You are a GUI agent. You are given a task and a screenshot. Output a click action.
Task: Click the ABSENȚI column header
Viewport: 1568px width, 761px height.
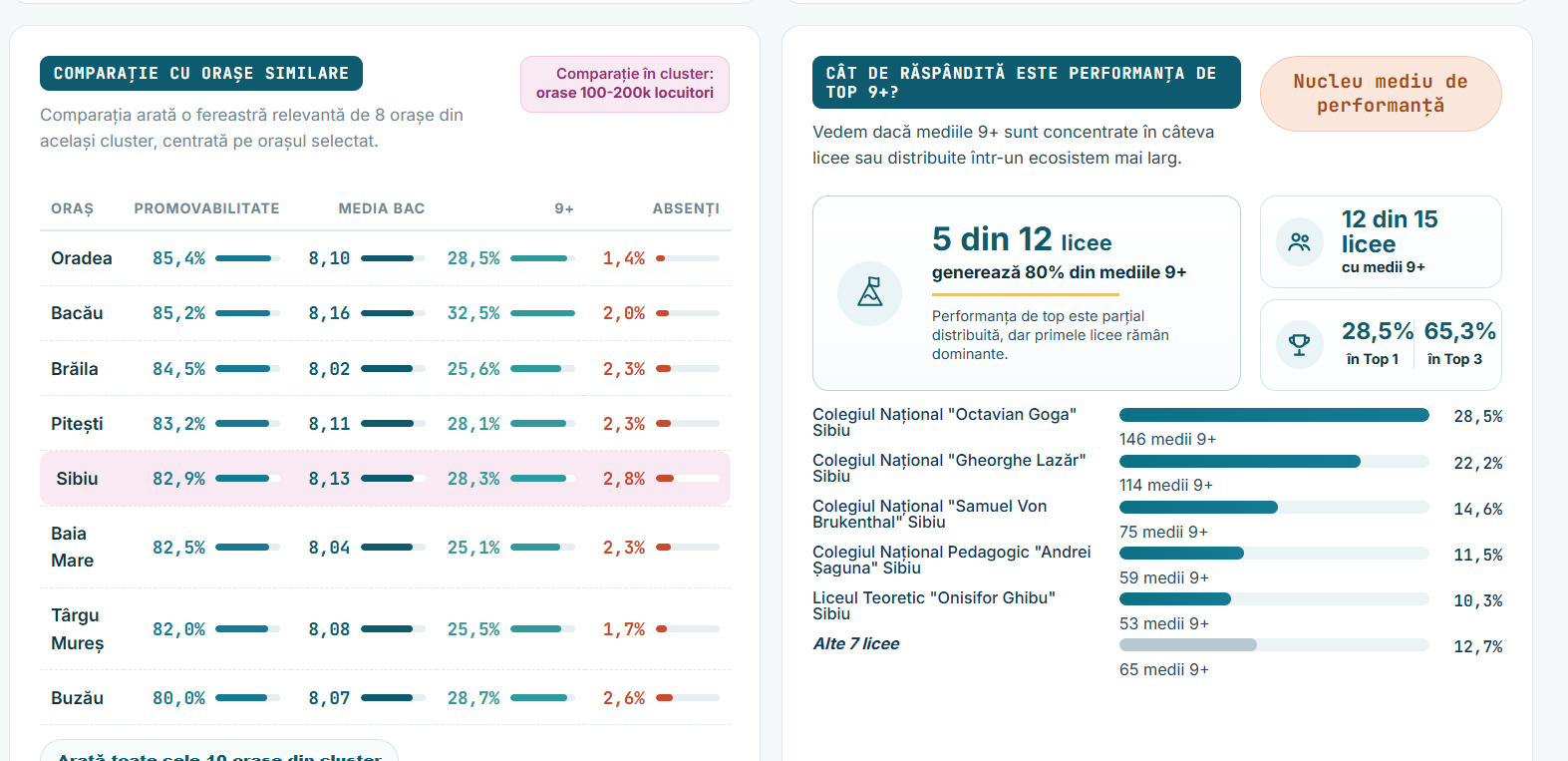(686, 208)
